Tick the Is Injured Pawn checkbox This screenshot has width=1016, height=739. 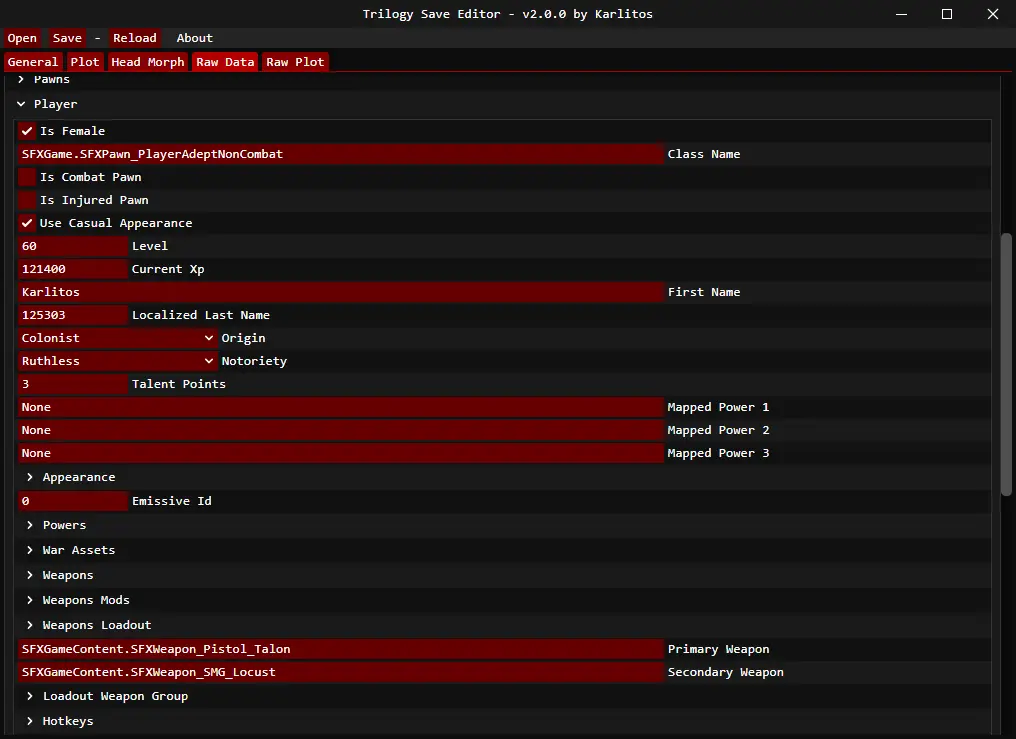pyautogui.click(x=27, y=200)
